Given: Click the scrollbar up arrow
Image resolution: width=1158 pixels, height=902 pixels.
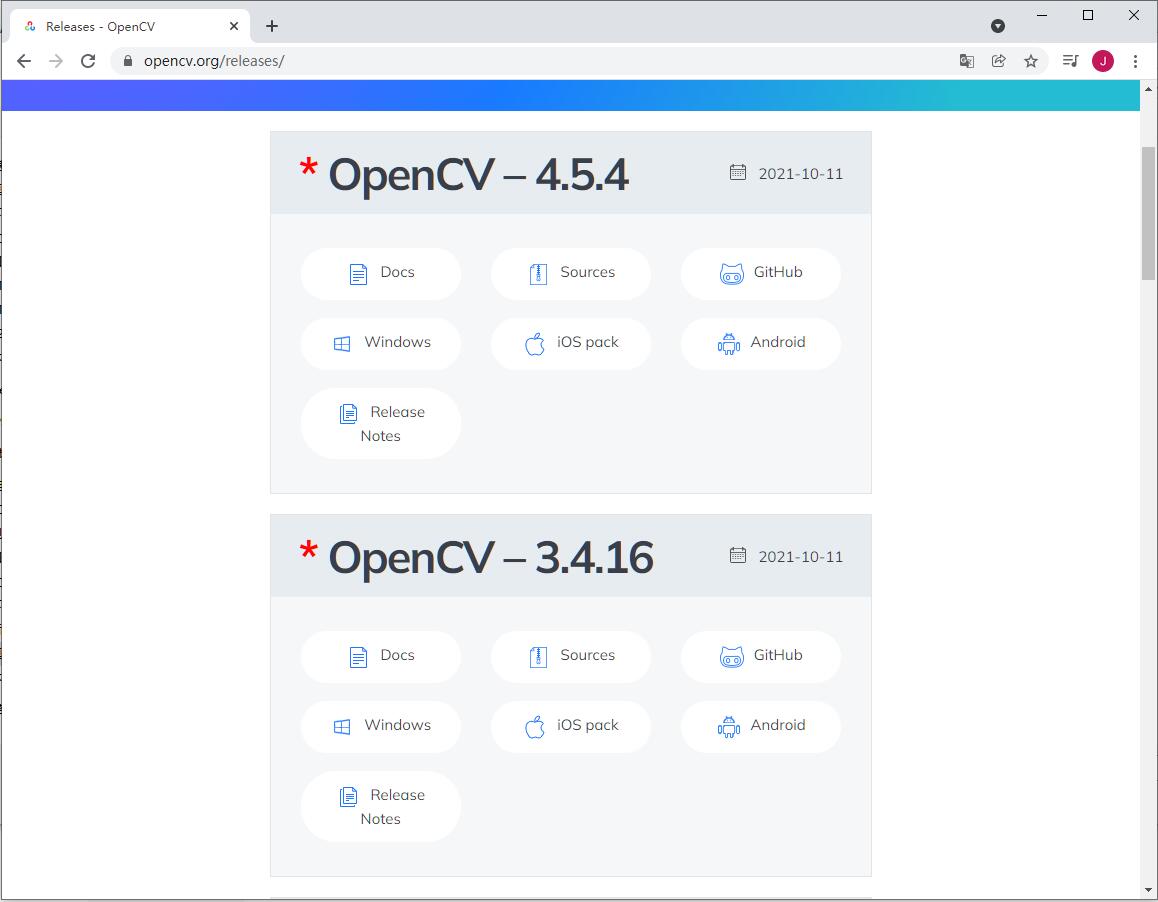Looking at the screenshot, I should (1148, 89).
